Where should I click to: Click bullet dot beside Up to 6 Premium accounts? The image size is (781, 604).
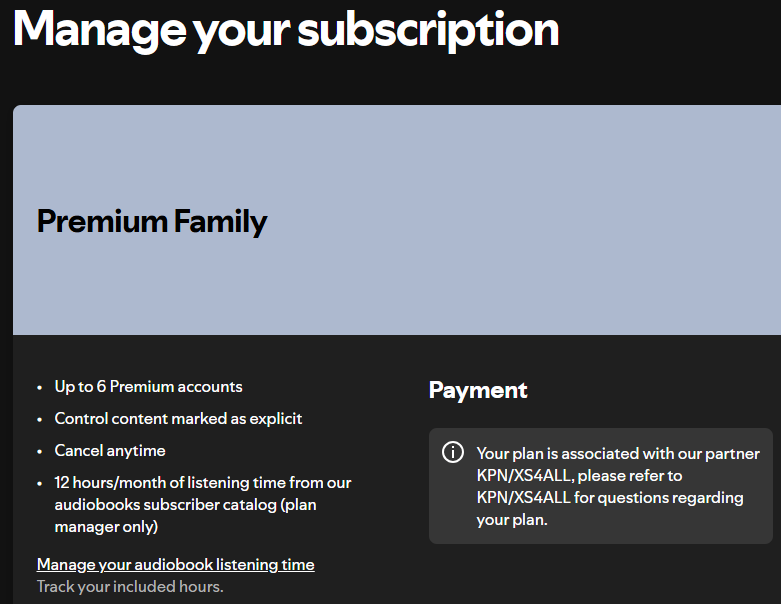coord(40,388)
